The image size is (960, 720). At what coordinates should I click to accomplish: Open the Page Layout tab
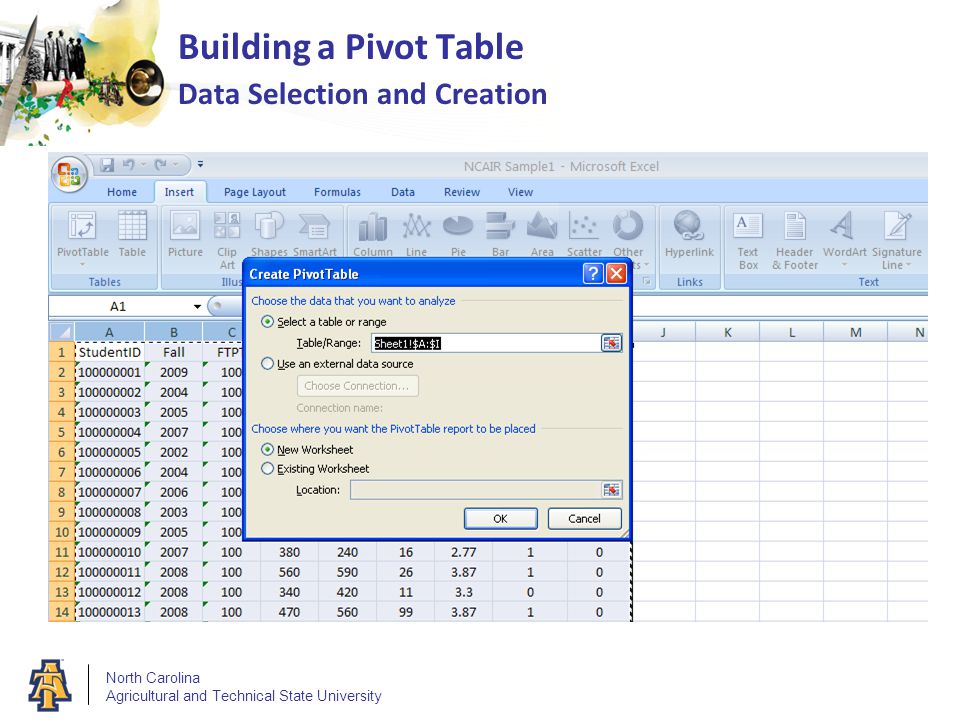click(255, 192)
